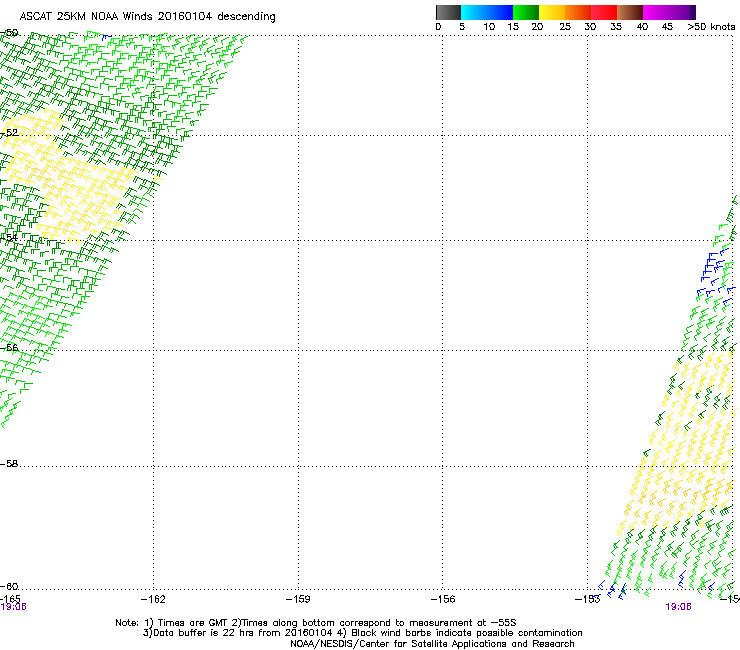
Task: Click the 'ASCAT 25KM NOAA Winds 20160104 descending' title
Action: [x=147, y=17]
